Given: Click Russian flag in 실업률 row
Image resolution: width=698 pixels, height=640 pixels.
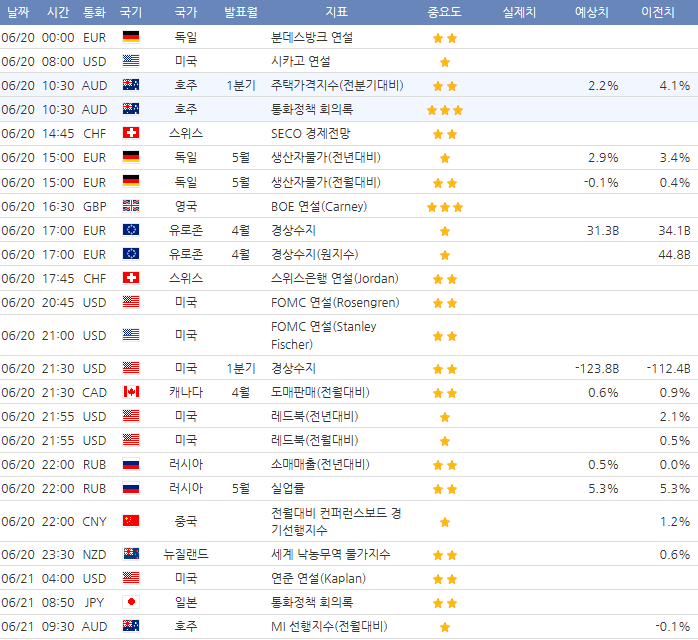Looking at the screenshot, I should (x=131, y=488).
